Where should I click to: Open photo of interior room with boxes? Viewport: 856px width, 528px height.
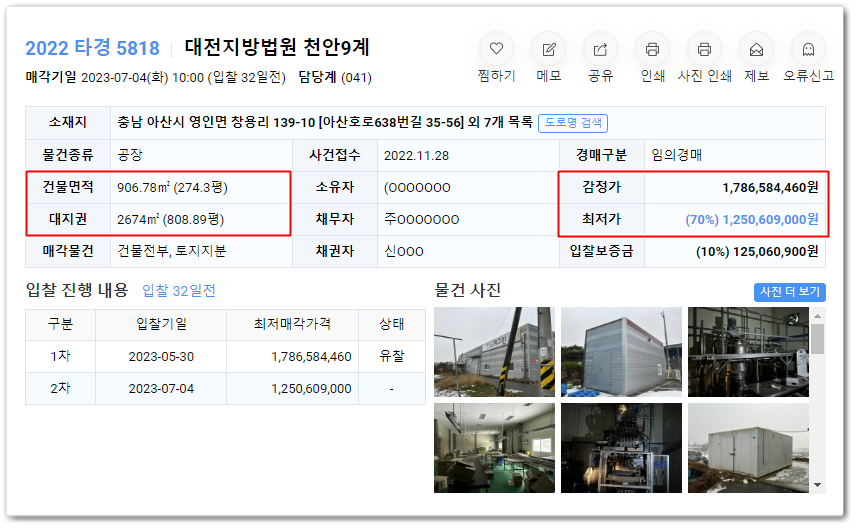[x=494, y=448]
